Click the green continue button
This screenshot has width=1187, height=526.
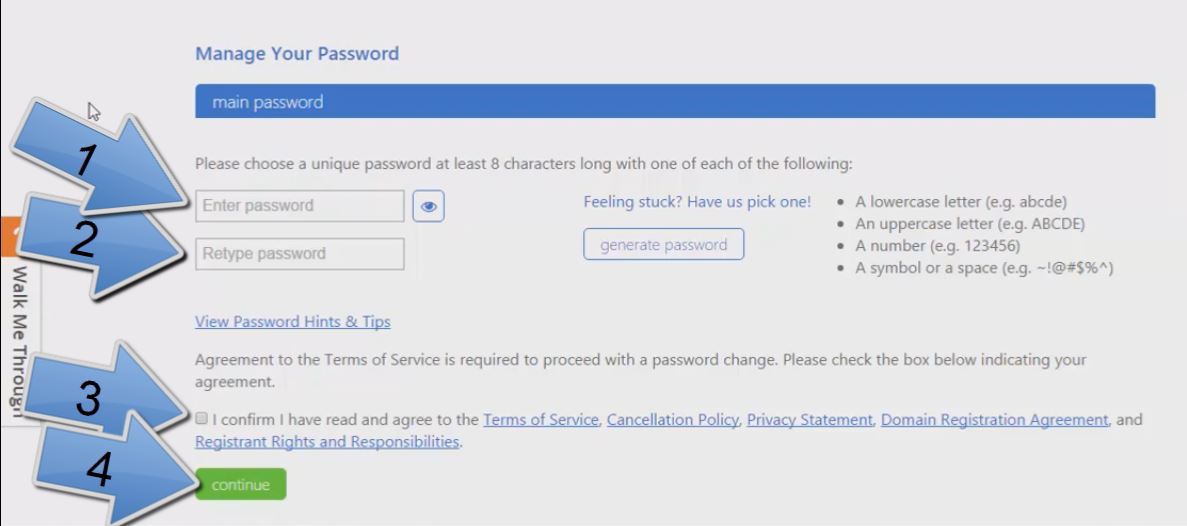[x=241, y=484]
